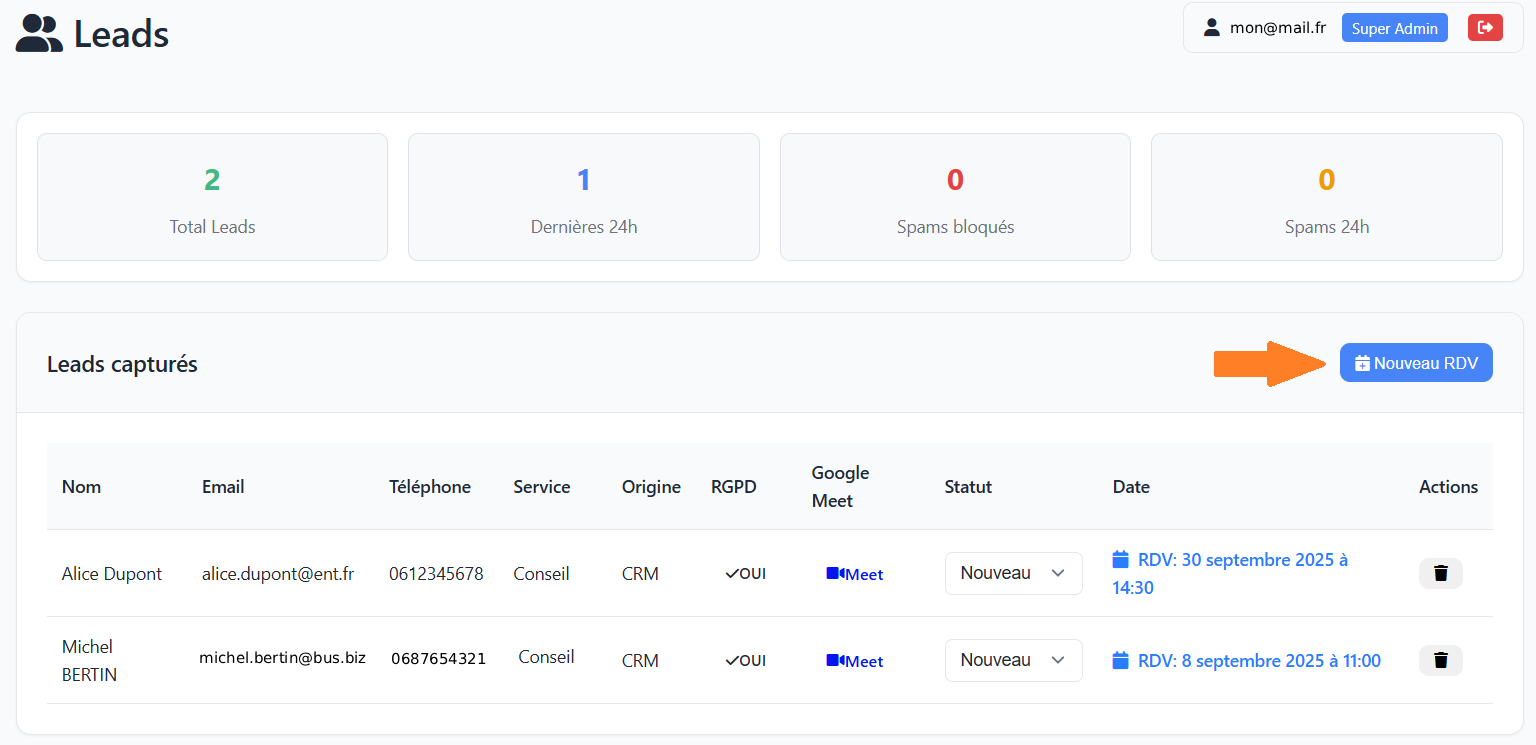Select the name Alice Dupont

click(x=112, y=574)
